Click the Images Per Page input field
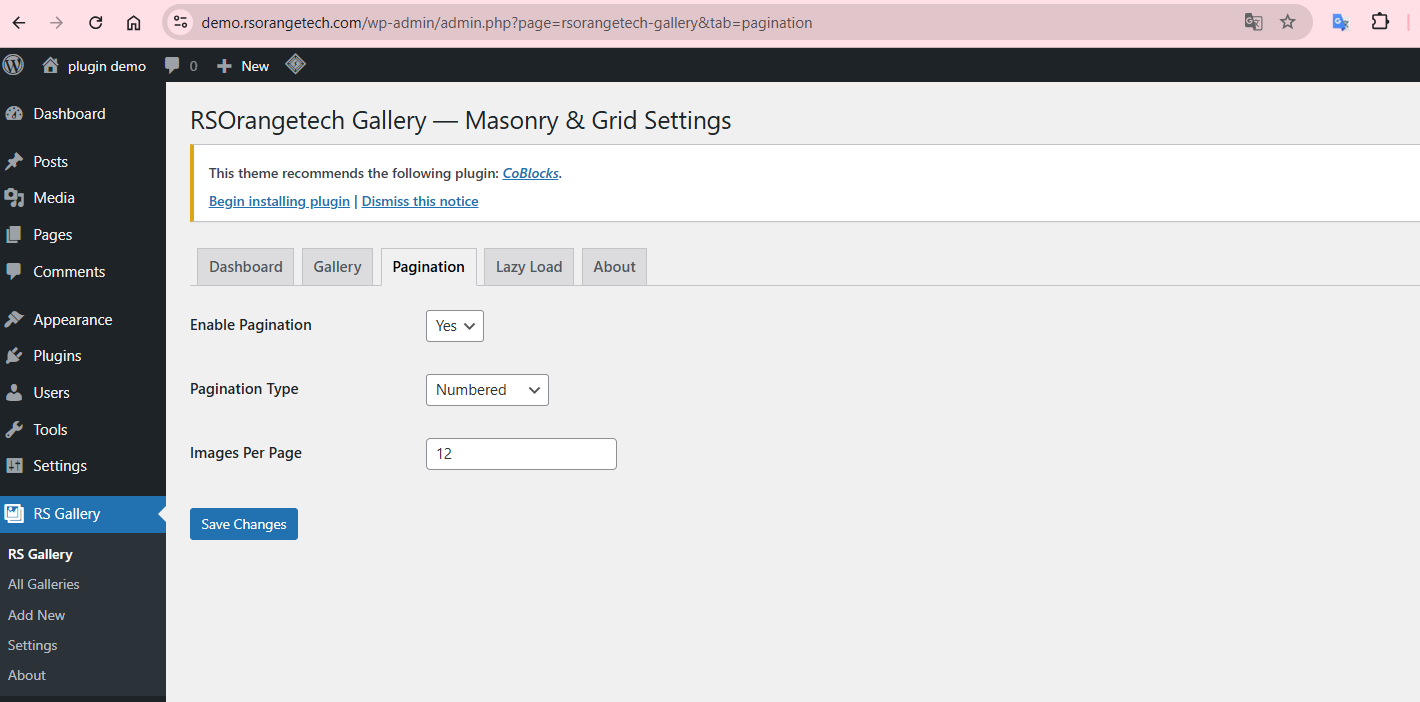Viewport: 1420px width, 702px height. tap(521, 454)
